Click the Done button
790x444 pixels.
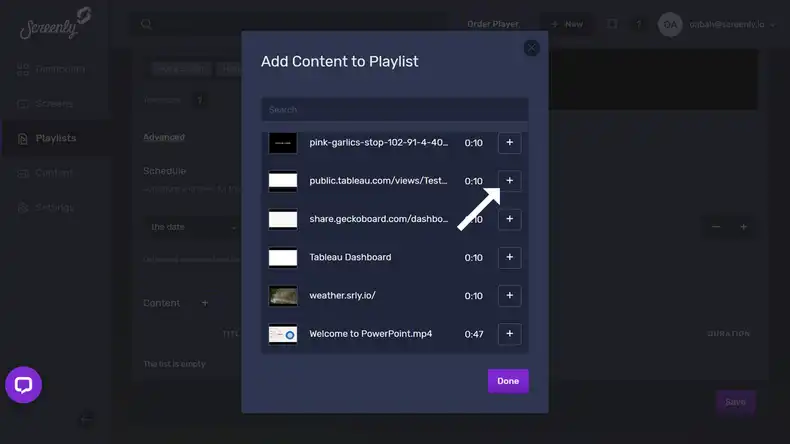coord(508,381)
